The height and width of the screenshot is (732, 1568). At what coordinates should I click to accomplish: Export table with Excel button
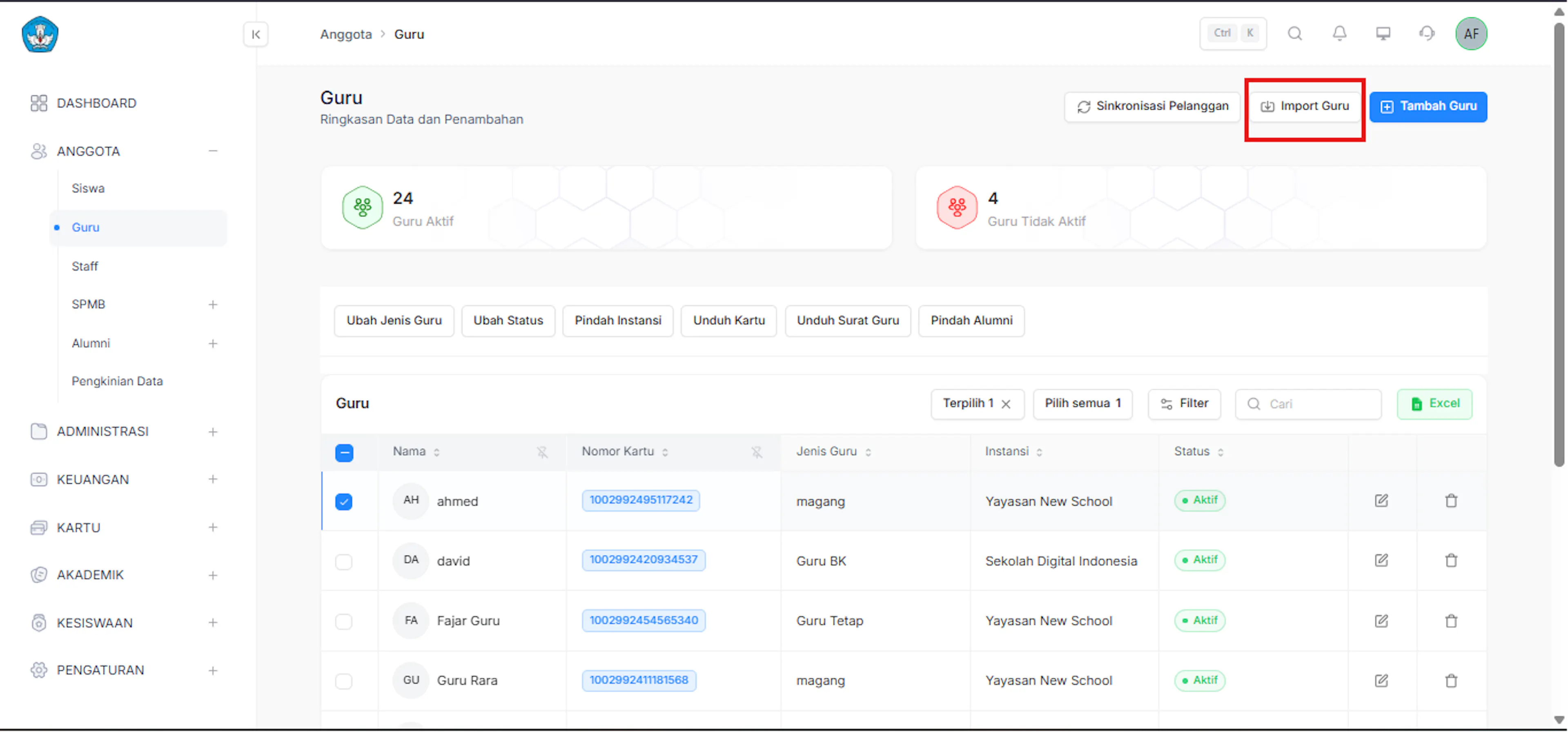(1435, 404)
